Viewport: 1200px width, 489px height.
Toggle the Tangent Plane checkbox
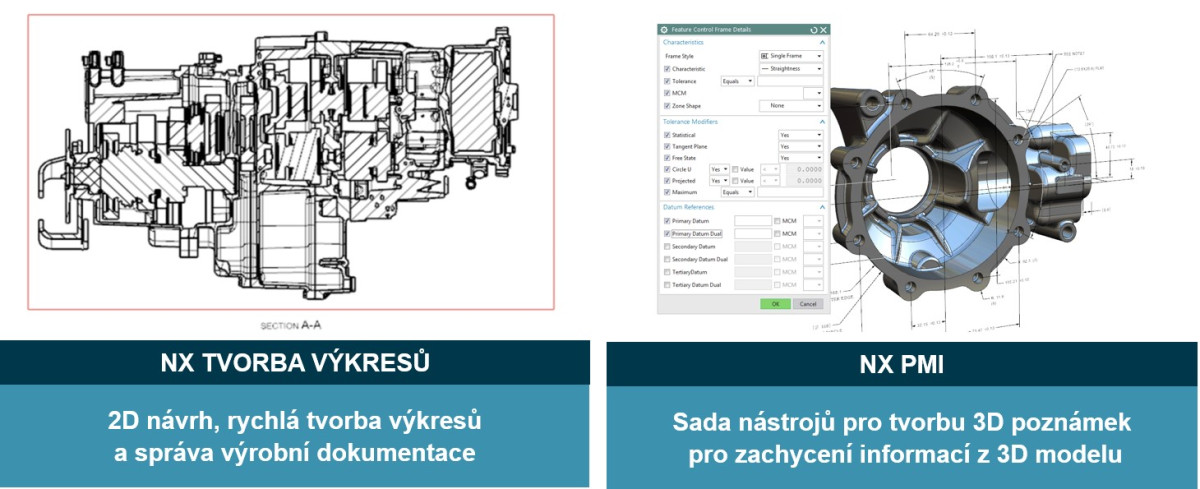[667, 146]
